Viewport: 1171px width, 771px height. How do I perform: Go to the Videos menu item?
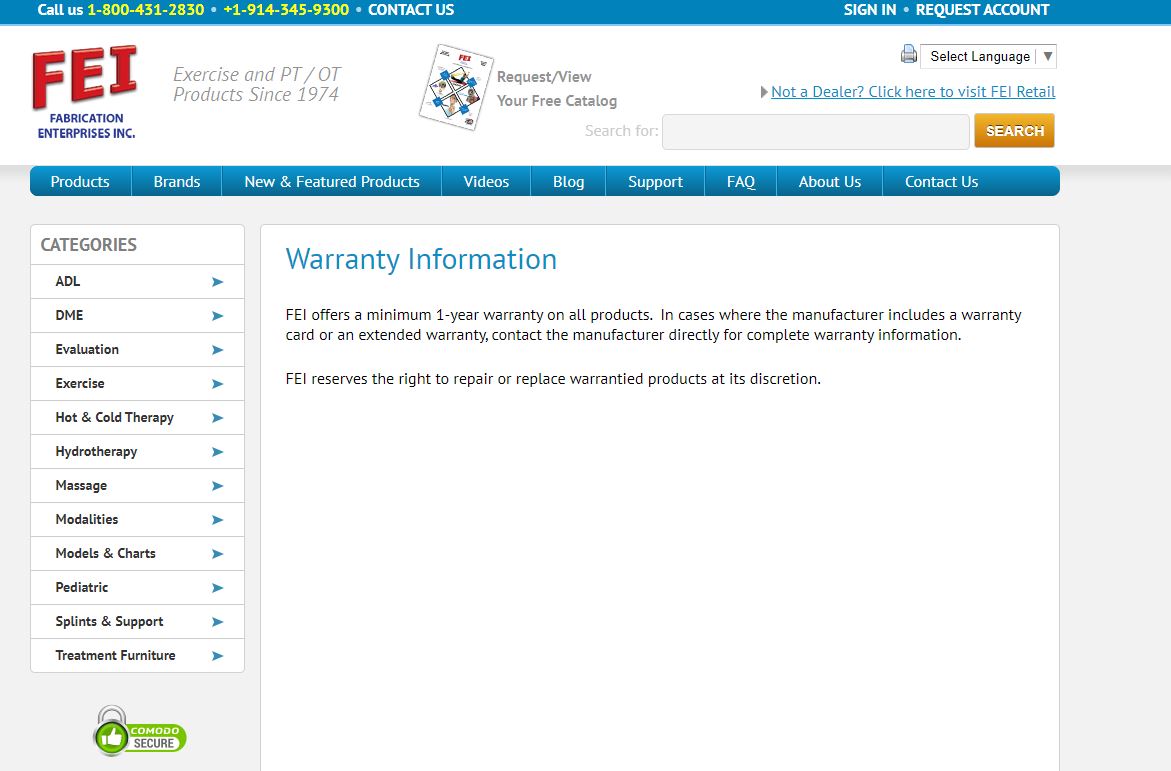pyautogui.click(x=486, y=182)
